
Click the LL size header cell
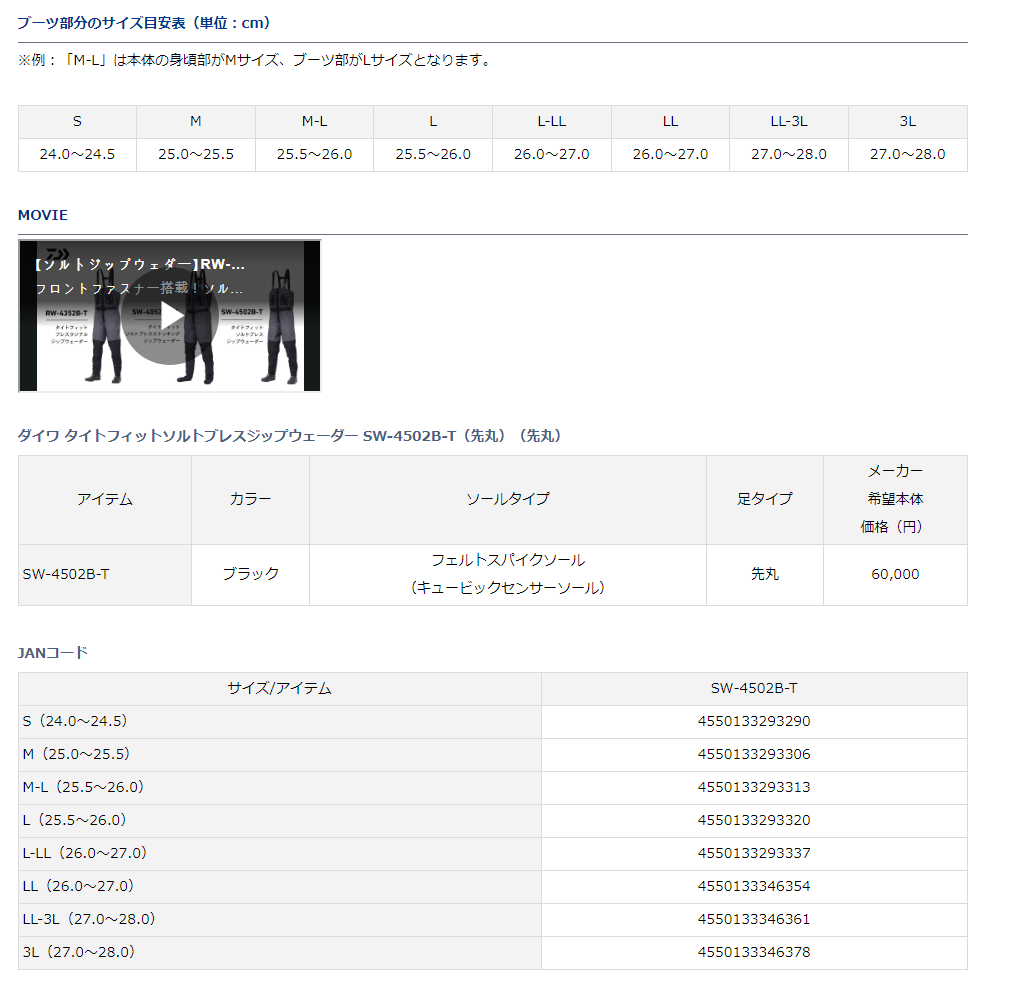[670, 122]
